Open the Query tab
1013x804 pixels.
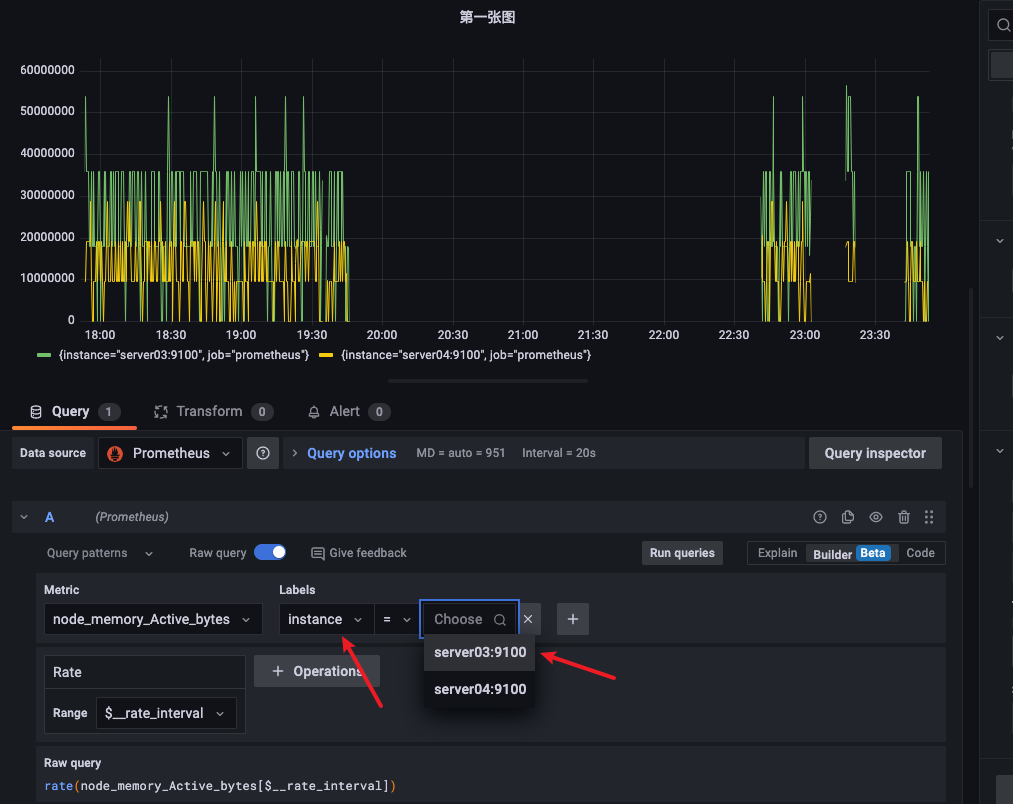tap(74, 412)
